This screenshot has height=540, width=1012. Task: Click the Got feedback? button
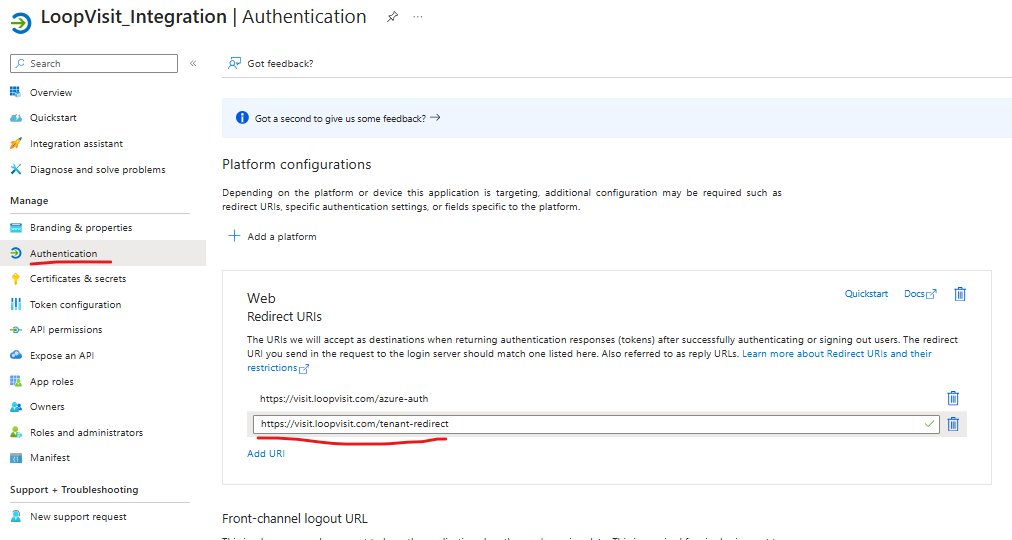click(270, 63)
